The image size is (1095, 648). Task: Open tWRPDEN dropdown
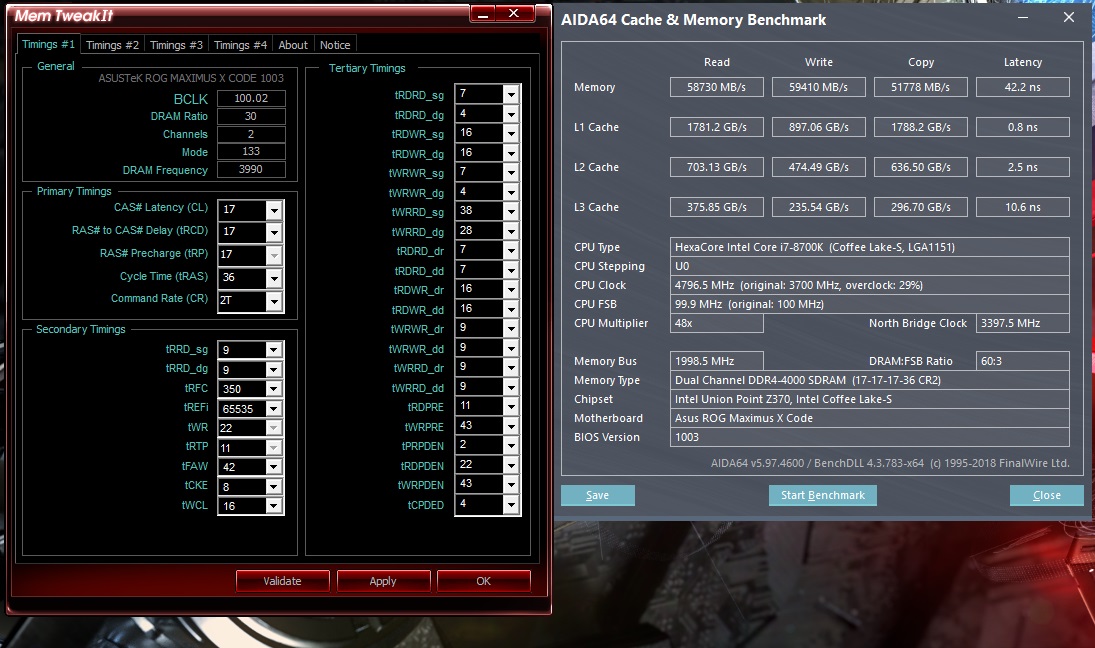pyautogui.click(x=511, y=485)
